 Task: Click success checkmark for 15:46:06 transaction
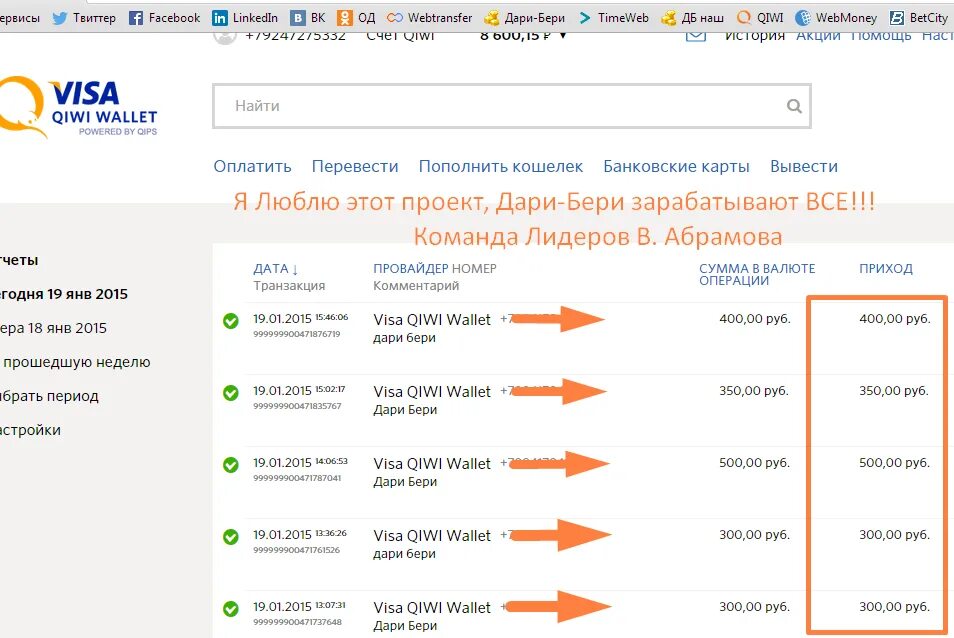point(231,321)
